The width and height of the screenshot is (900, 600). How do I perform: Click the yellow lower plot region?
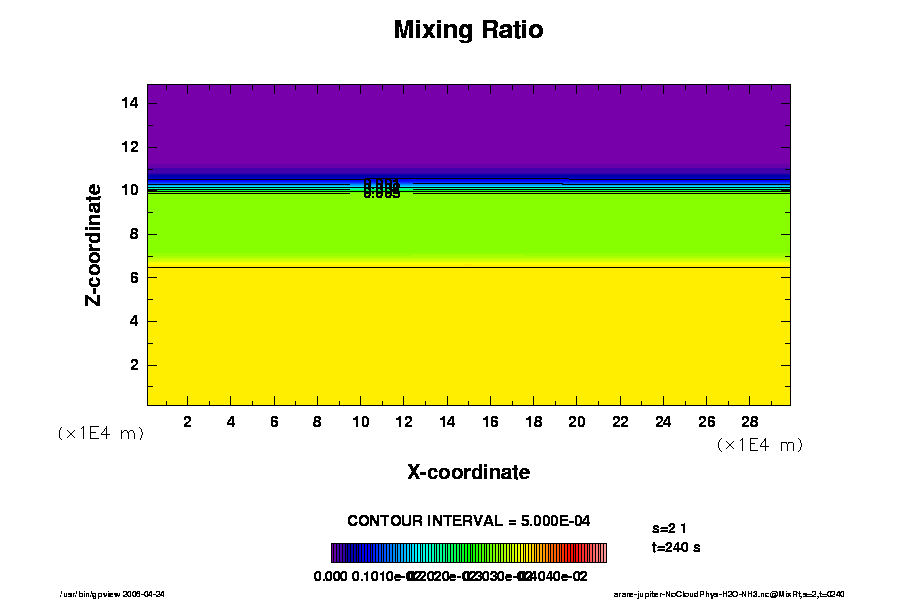[x=468, y=335]
